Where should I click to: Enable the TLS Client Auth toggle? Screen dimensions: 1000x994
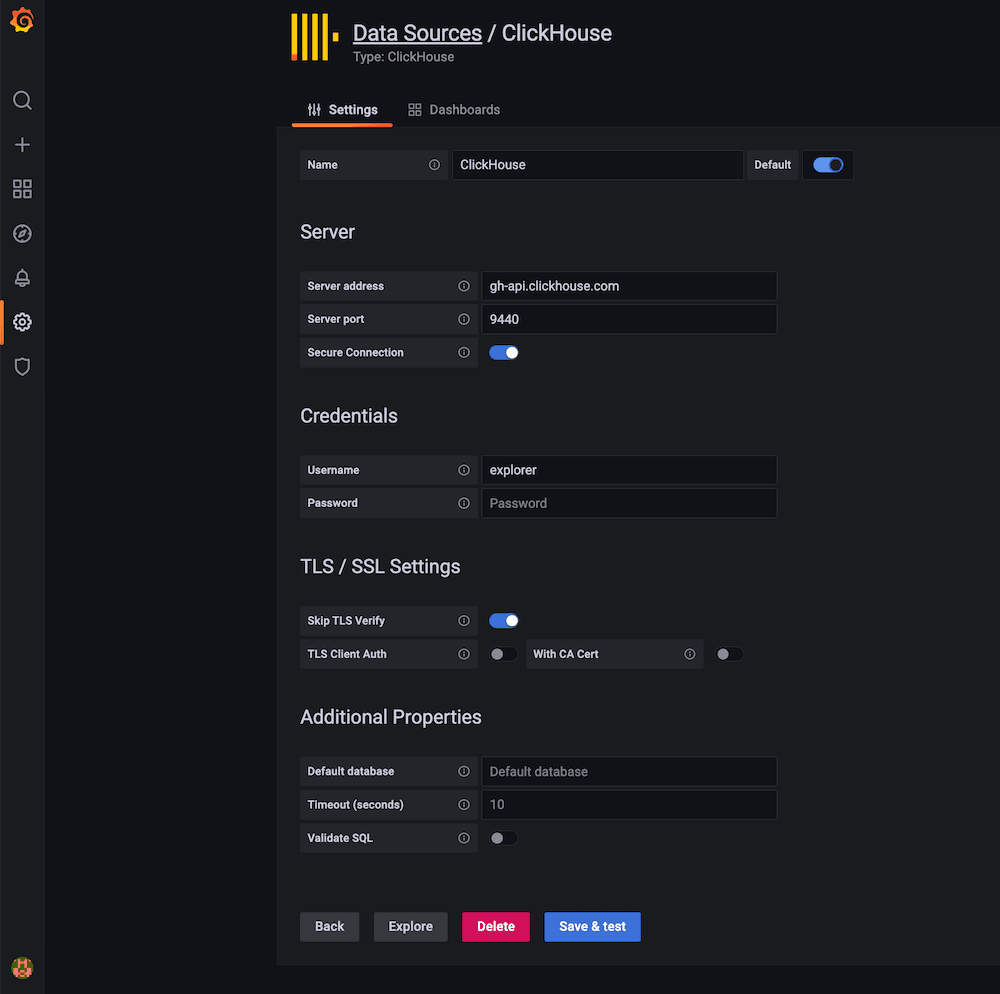pos(504,654)
